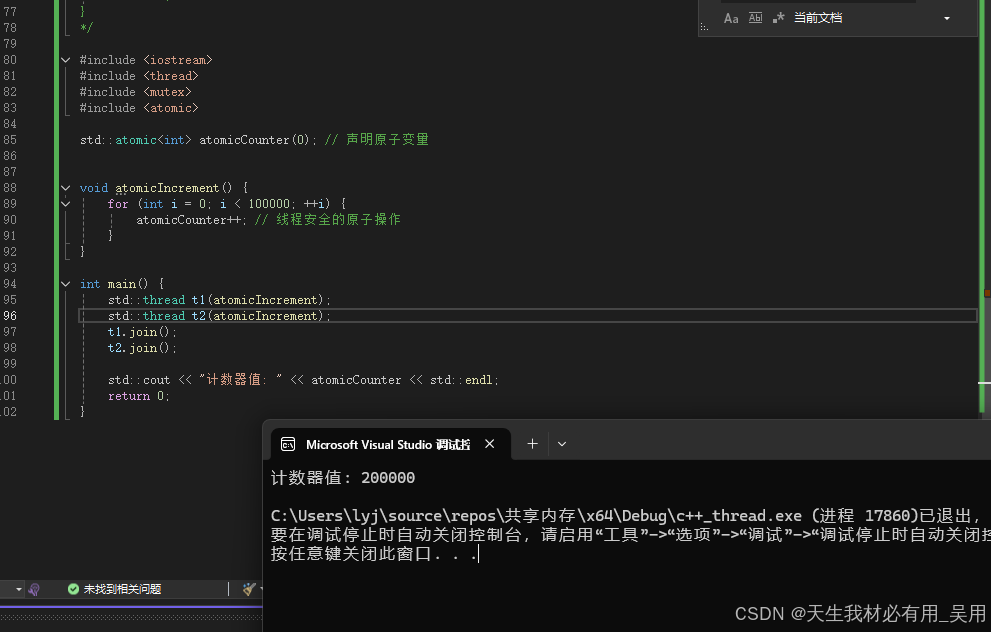Click 't1.join();' statement
The image size is (991, 632).
pyautogui.click(x=142, y=332)
